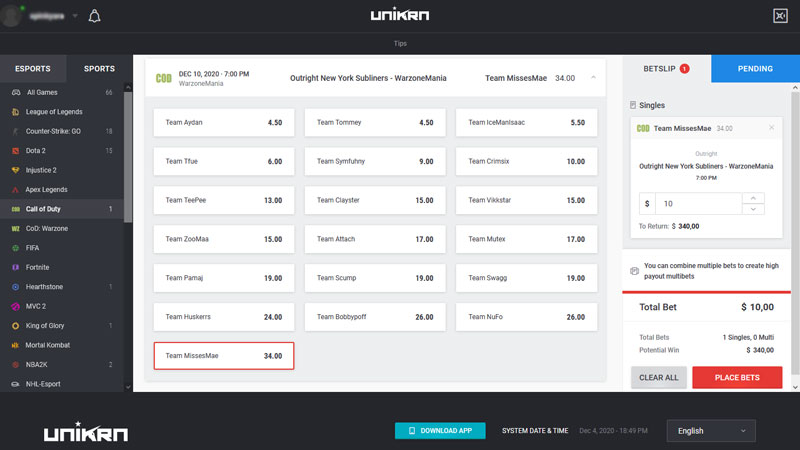Click the PLACE BETS button

pyautogui.click(x=737, y=378)
